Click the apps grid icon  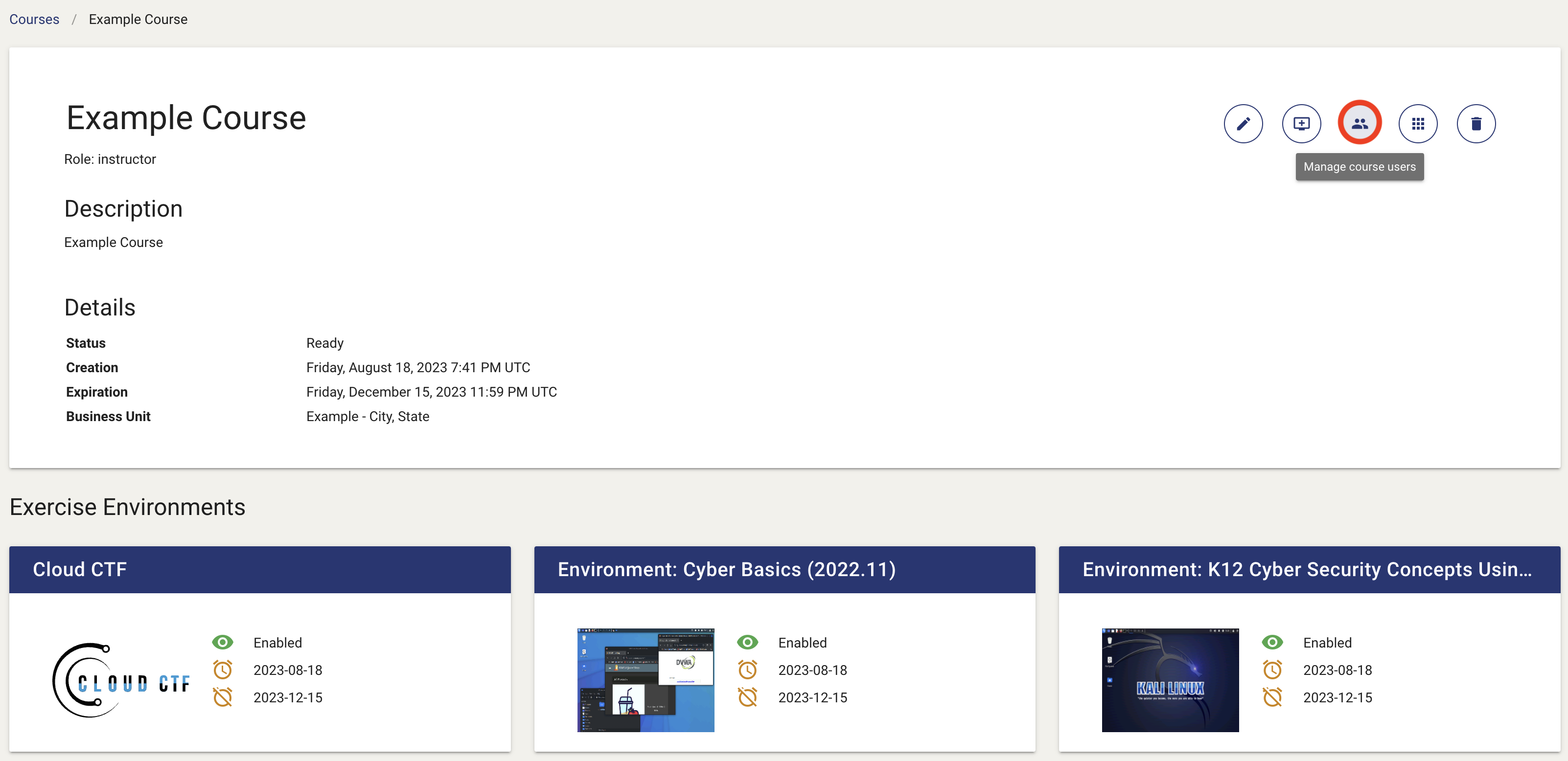tap(1418, 123)
